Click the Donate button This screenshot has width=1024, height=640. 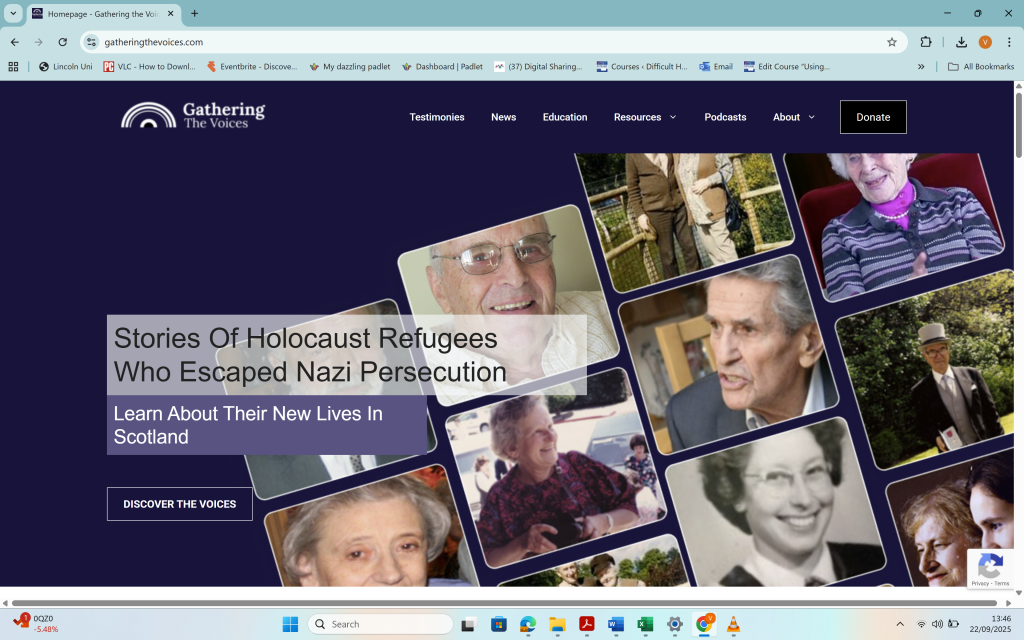(x=873, y=117)
